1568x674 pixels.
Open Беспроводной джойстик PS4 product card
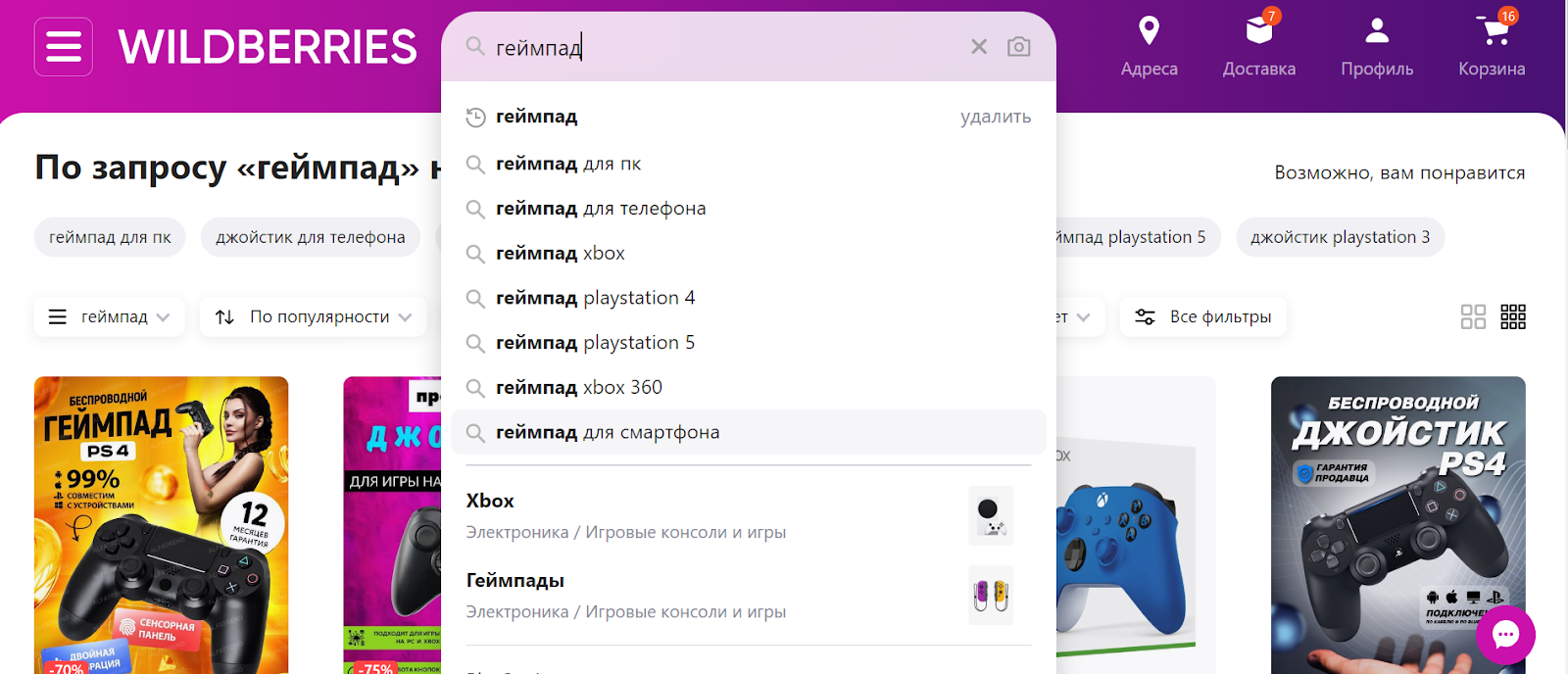point(1398,525)
